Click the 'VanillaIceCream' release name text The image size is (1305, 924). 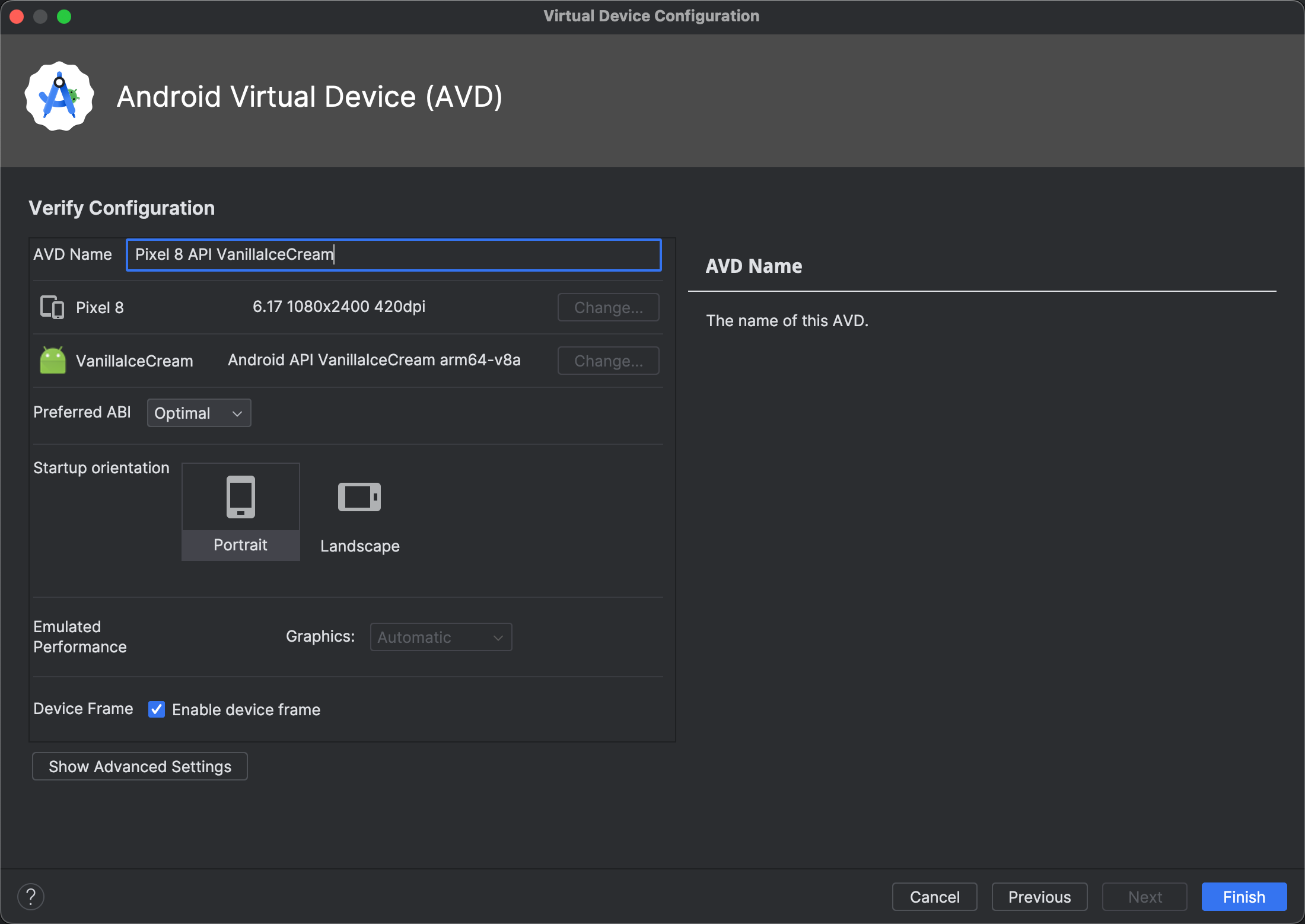tap(135, 361)
